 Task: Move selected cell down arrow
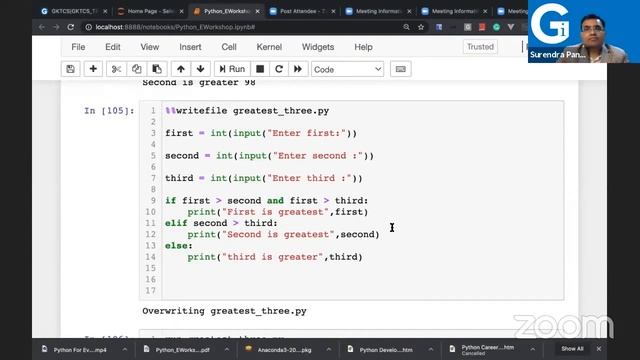tap(200, 69)
